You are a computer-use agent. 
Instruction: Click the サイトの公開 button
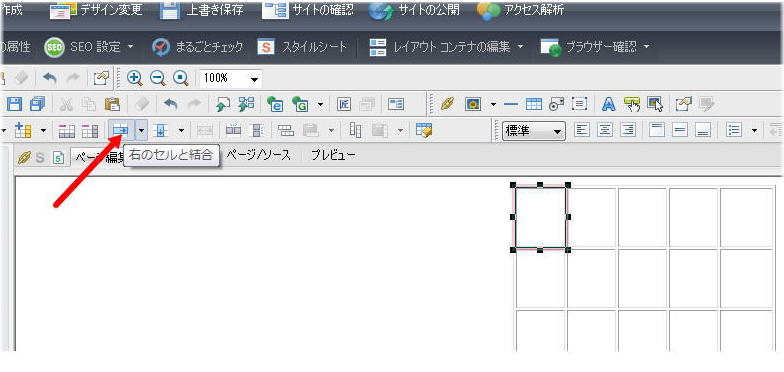point(414,10)
